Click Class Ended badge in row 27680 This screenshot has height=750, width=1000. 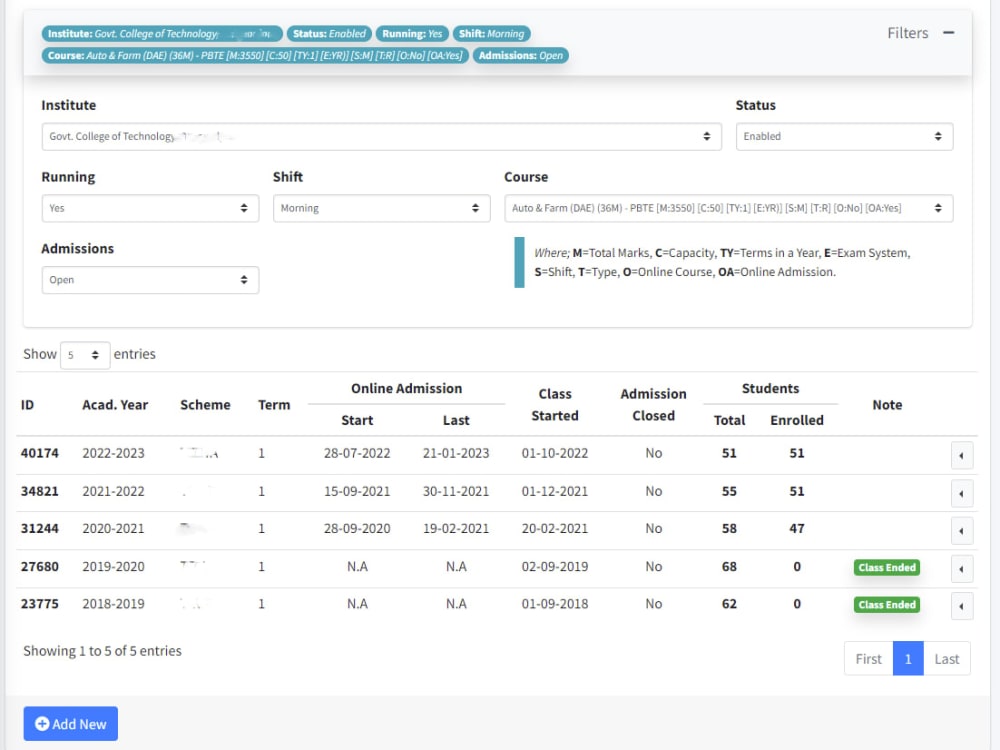coord(886,568)
